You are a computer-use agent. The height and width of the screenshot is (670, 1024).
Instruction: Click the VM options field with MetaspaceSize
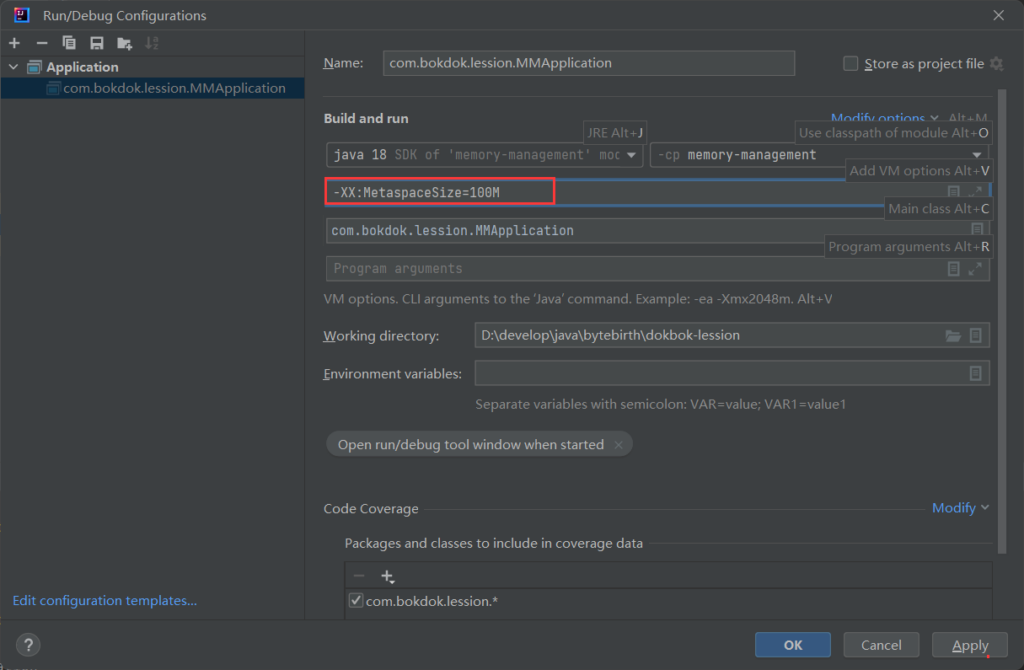(x=657, y=192)
